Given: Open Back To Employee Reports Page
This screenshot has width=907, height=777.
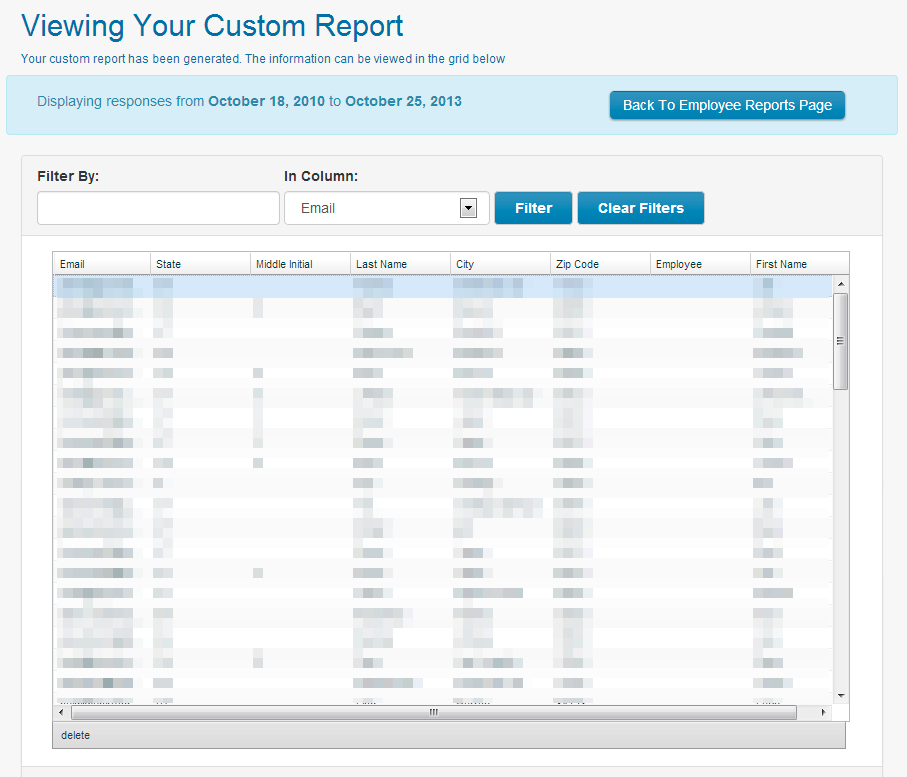Looking at the screenshot, I should tap(727, 104).
